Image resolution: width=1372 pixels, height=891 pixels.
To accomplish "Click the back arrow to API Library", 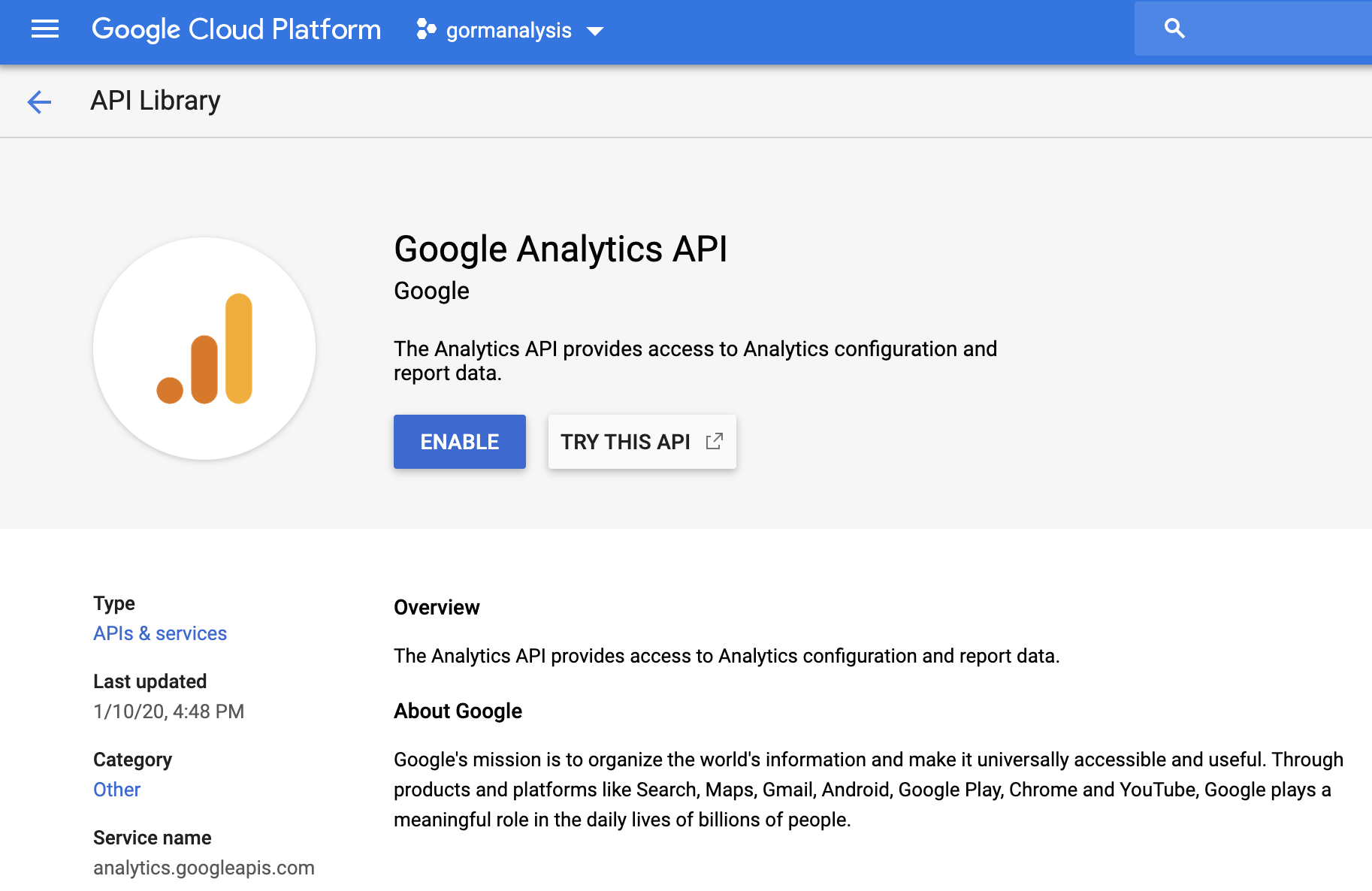I will 39,101.
